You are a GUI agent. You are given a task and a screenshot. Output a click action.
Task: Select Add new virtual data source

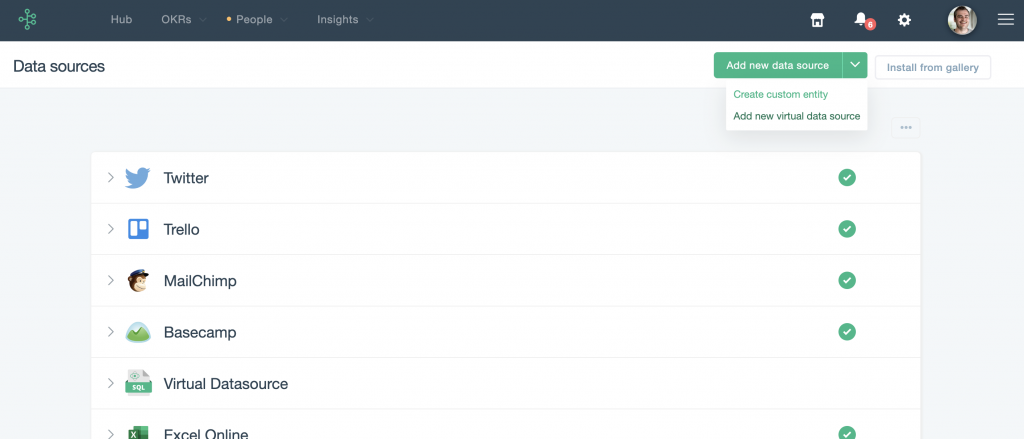(x=797, y=116)
